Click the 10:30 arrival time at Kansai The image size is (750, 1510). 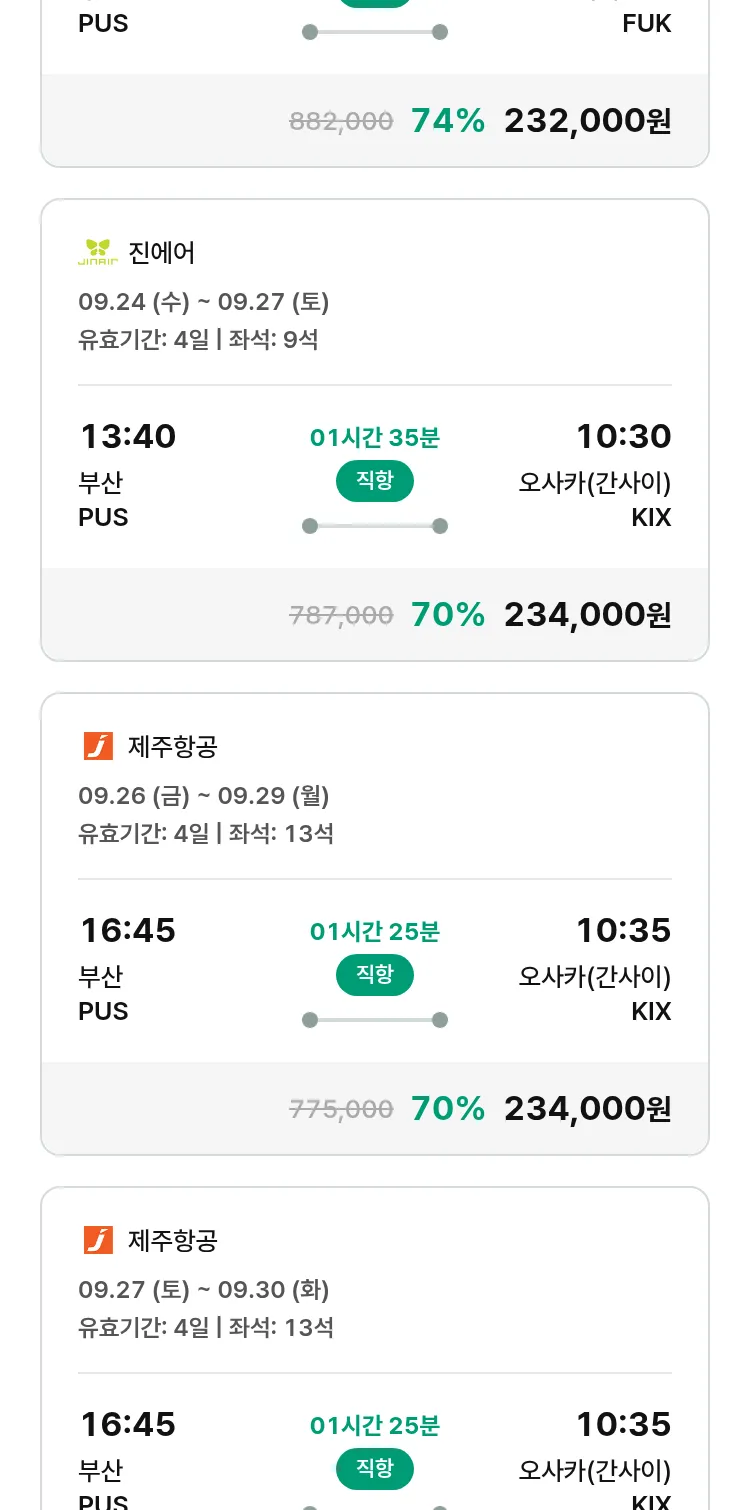pyautogui.click(x=623, y=437)
